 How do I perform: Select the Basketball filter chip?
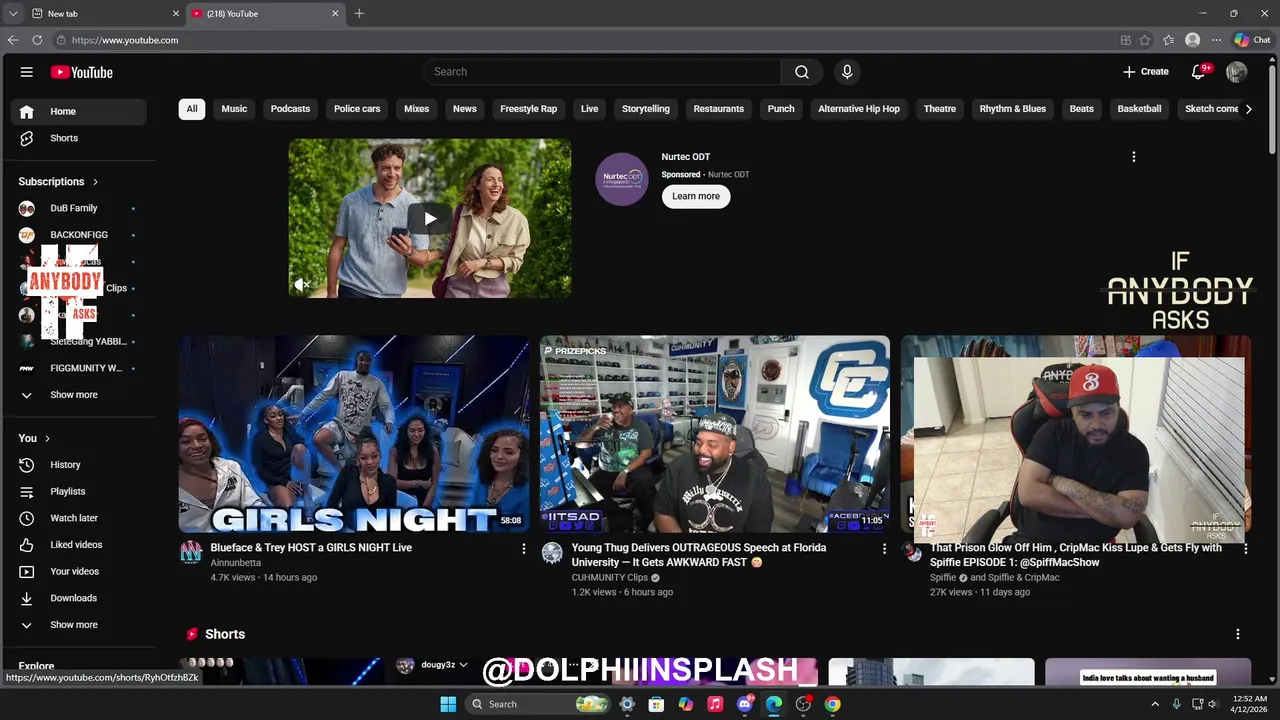1139,109
